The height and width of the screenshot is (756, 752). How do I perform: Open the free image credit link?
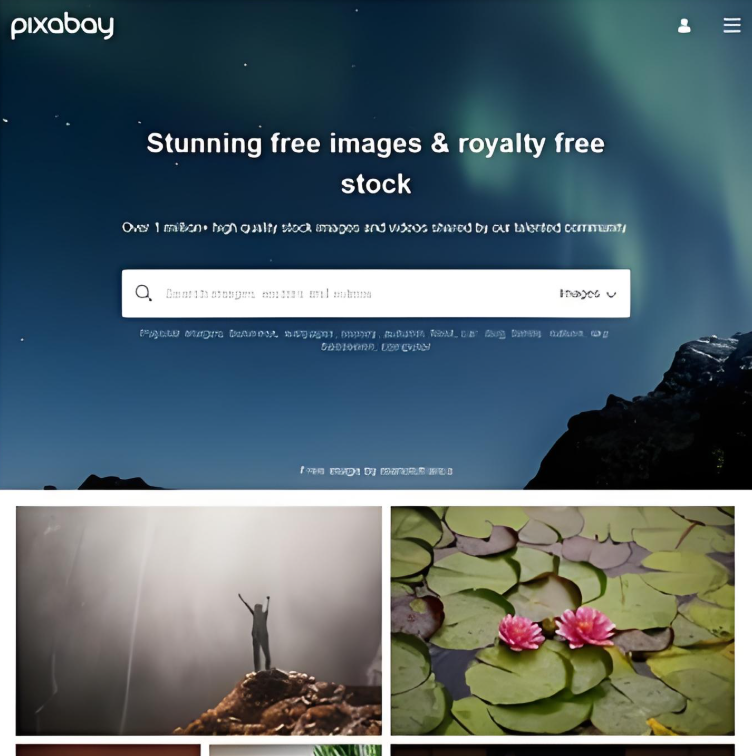point(376,471)
